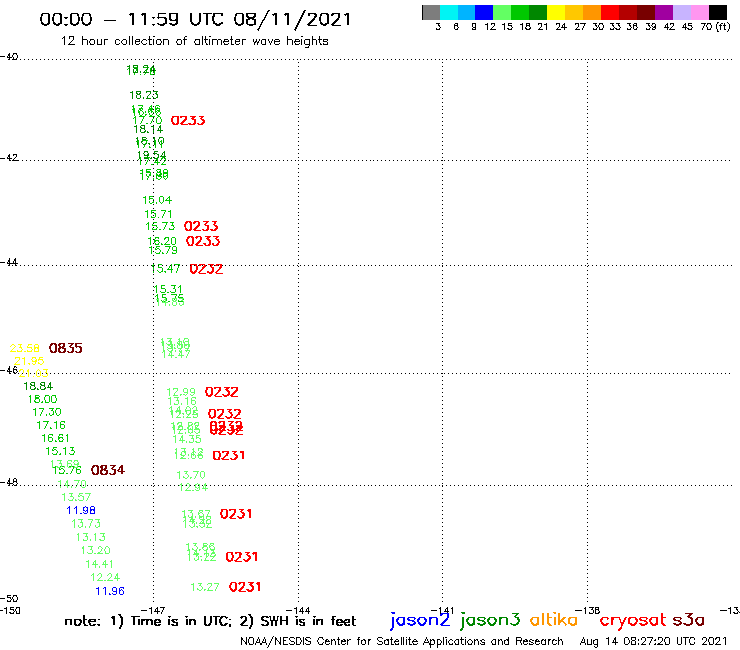740x650 pixels.
Task: Click the cyan legend color swatch
Action: (x=449, y=12)
